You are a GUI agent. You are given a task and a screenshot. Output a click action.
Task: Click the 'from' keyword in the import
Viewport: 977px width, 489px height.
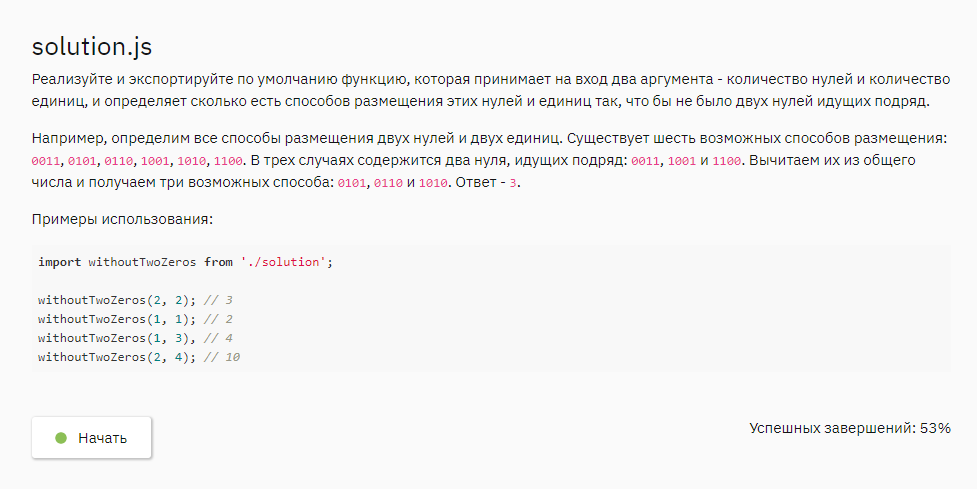tap(217, 262)
